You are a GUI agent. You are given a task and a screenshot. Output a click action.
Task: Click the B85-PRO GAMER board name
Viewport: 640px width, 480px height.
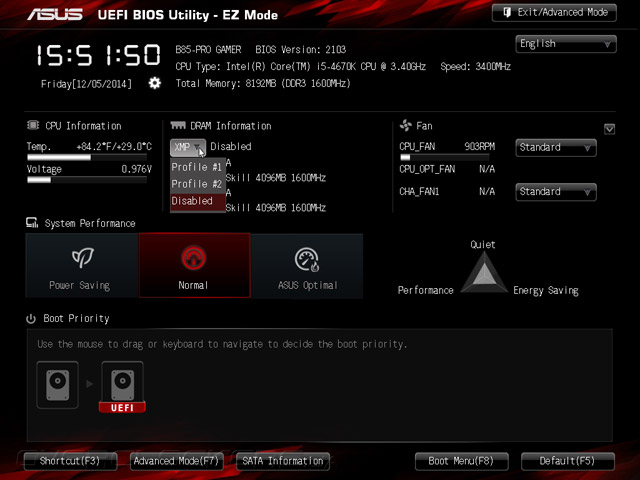(208, 50)
